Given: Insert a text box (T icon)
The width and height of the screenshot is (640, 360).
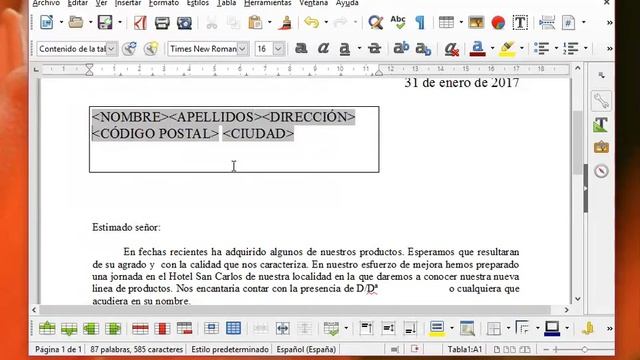Looking at the screenshot, I should tap(520, 22).
